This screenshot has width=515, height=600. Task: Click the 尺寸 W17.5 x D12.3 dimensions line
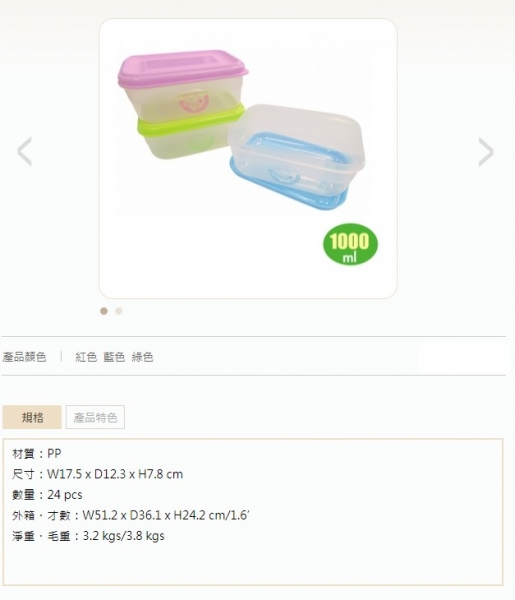tap(98, 474)
